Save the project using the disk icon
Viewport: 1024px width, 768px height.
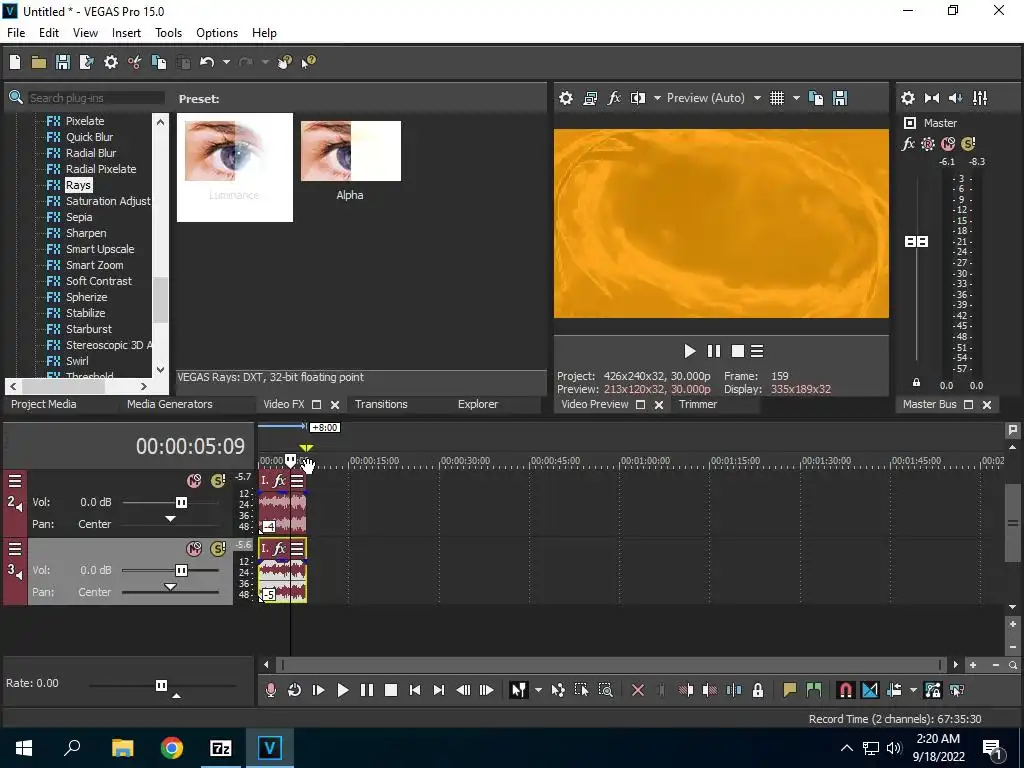click(63, 62)
